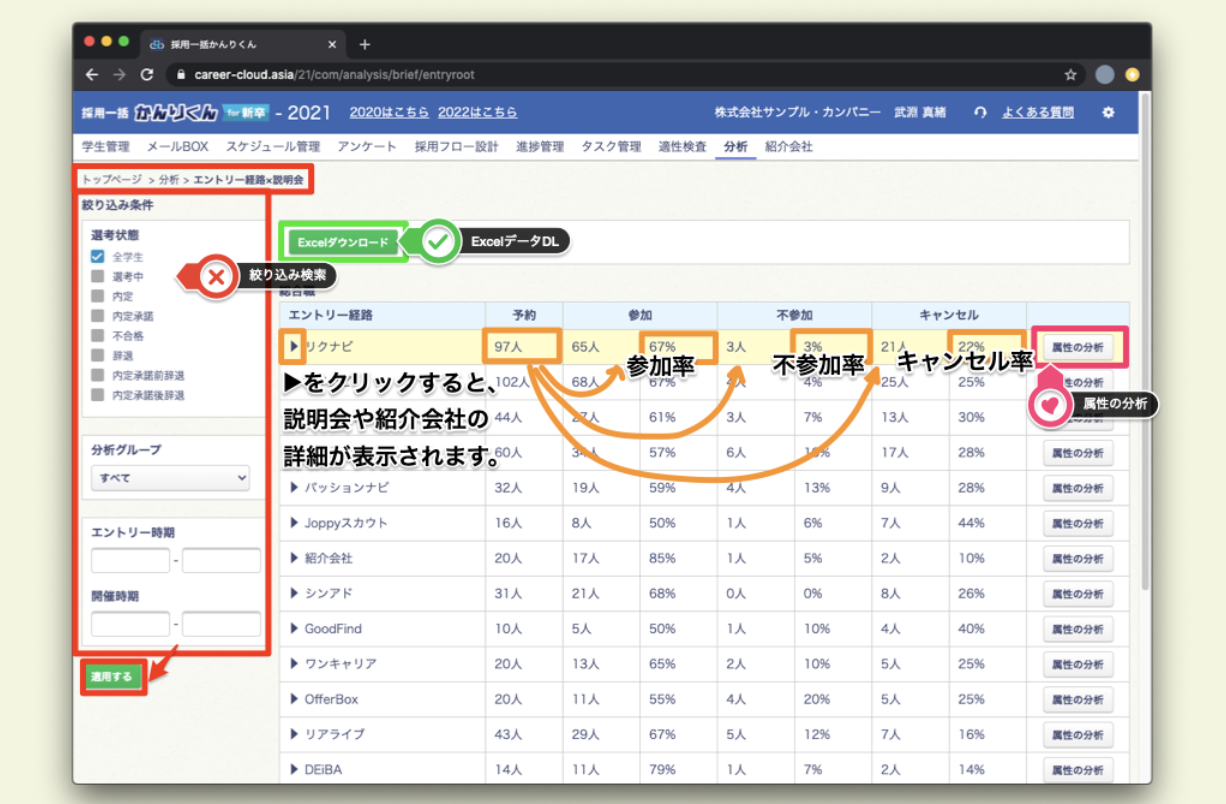This screenshot has width=1226, height=804.
Task: Click the browser profile avatar icon
Action: (x=1104, y=75)
